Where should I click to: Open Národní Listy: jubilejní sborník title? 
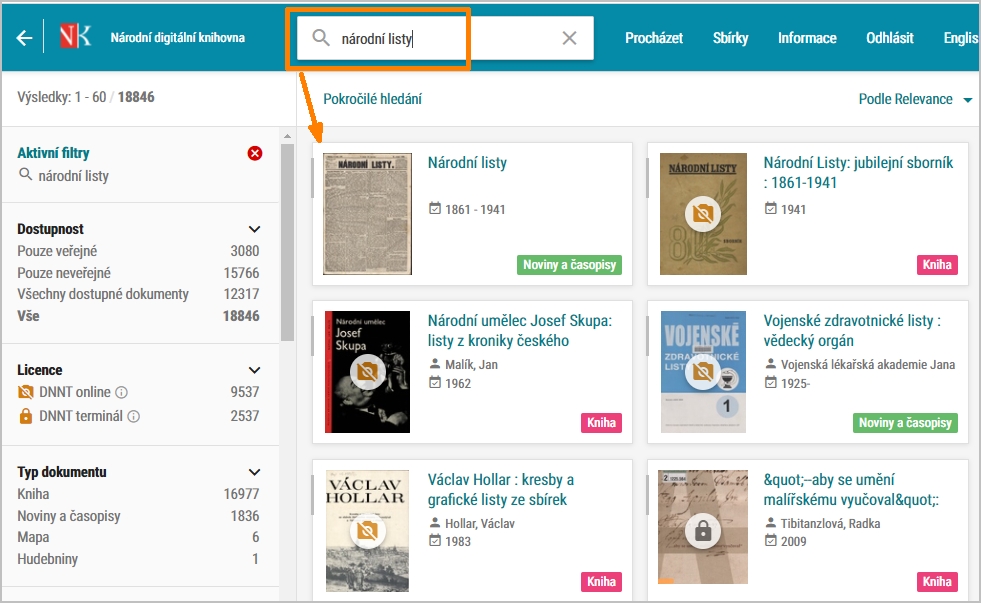click(858, 173)
